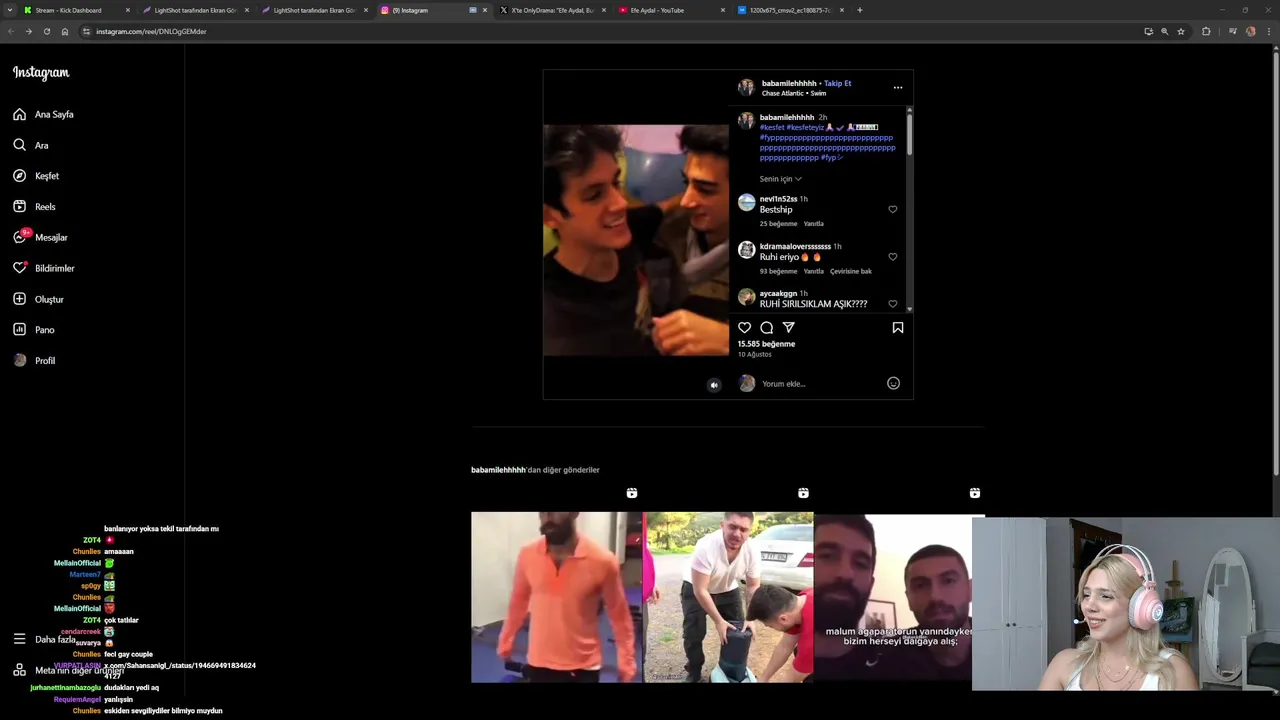Open the Ara search panel
Screen dimensions: 1280x720
(x=30, y=145)
